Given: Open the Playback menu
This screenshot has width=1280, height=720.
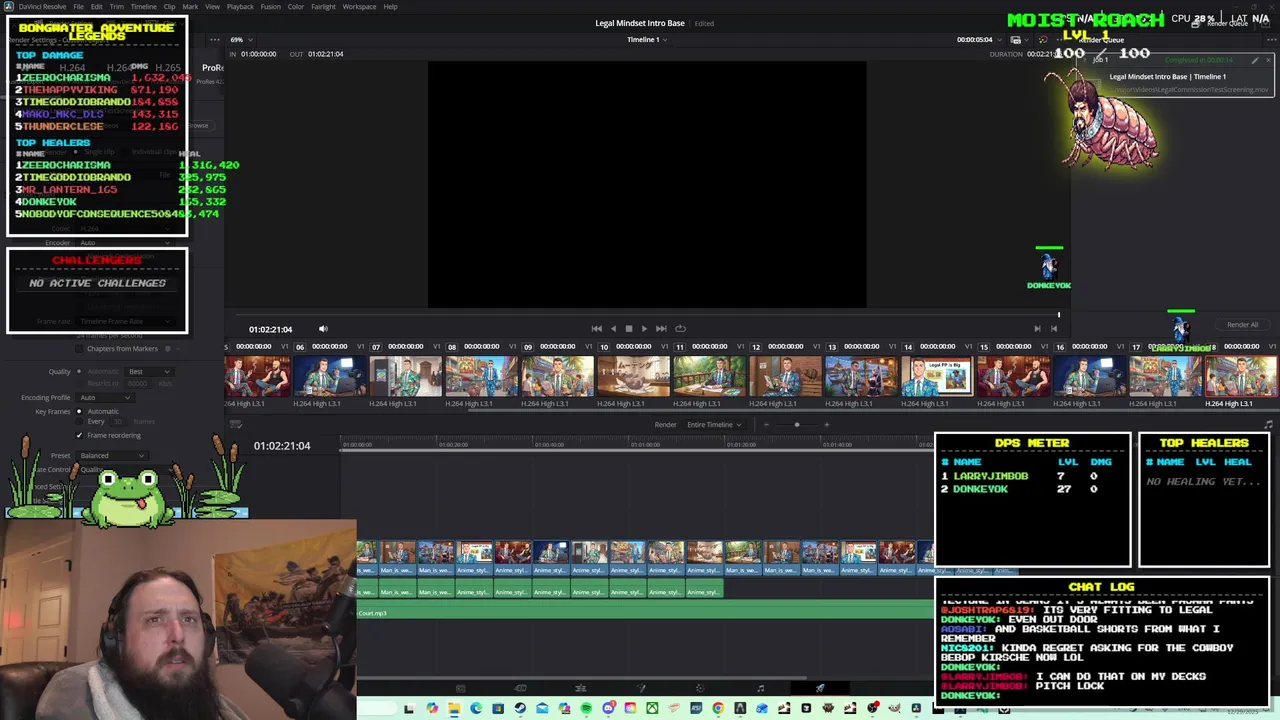Looking at the screenshot, I should (240, 7).
